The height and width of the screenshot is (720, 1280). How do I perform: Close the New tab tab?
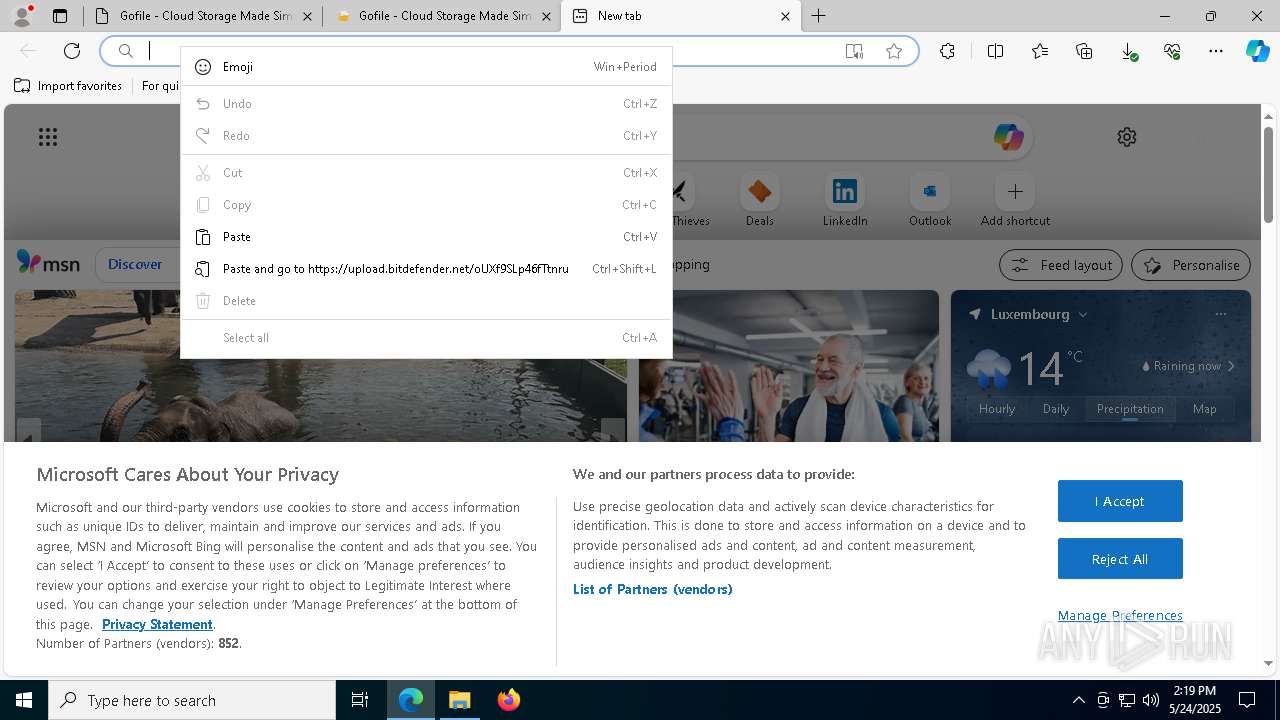[785, 16]
